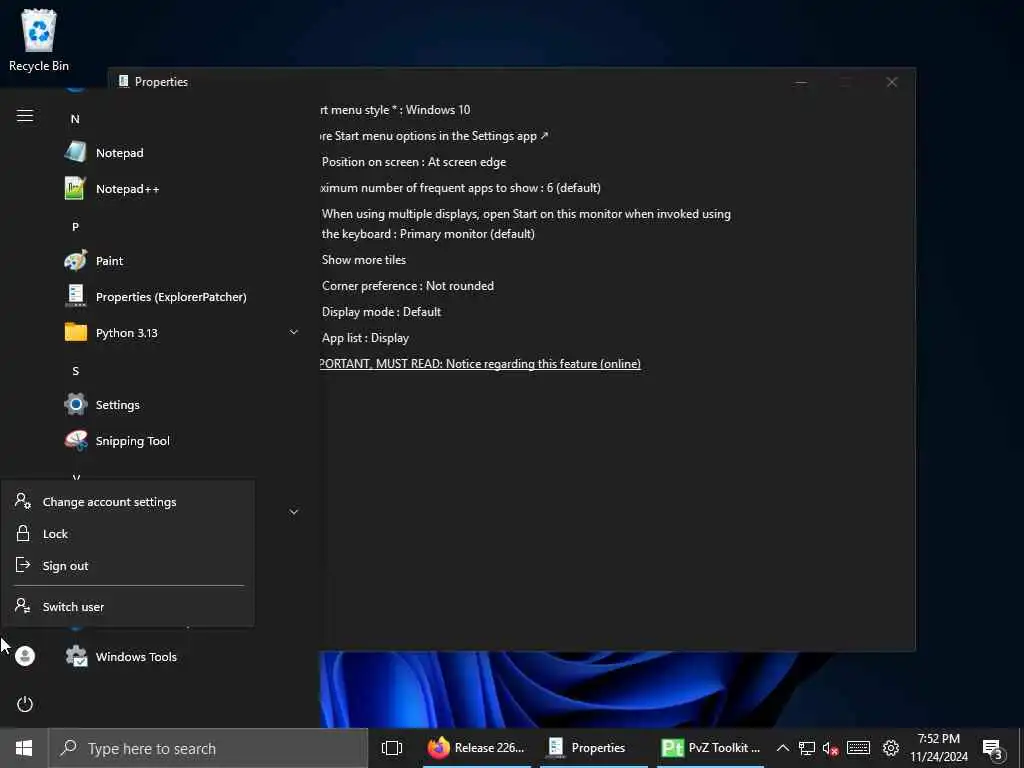Toggle Show more tiles option
The width and height of the screenshot is (1024, 768).
click(364, 260)
